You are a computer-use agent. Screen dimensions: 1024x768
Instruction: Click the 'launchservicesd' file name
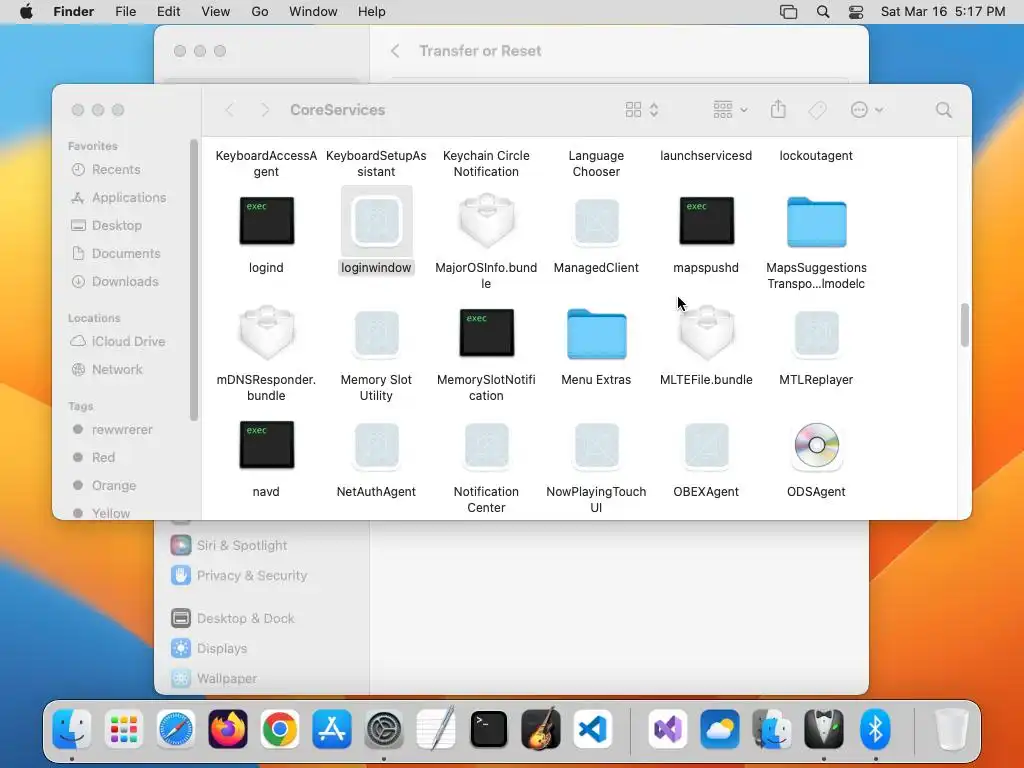[706, 156]
